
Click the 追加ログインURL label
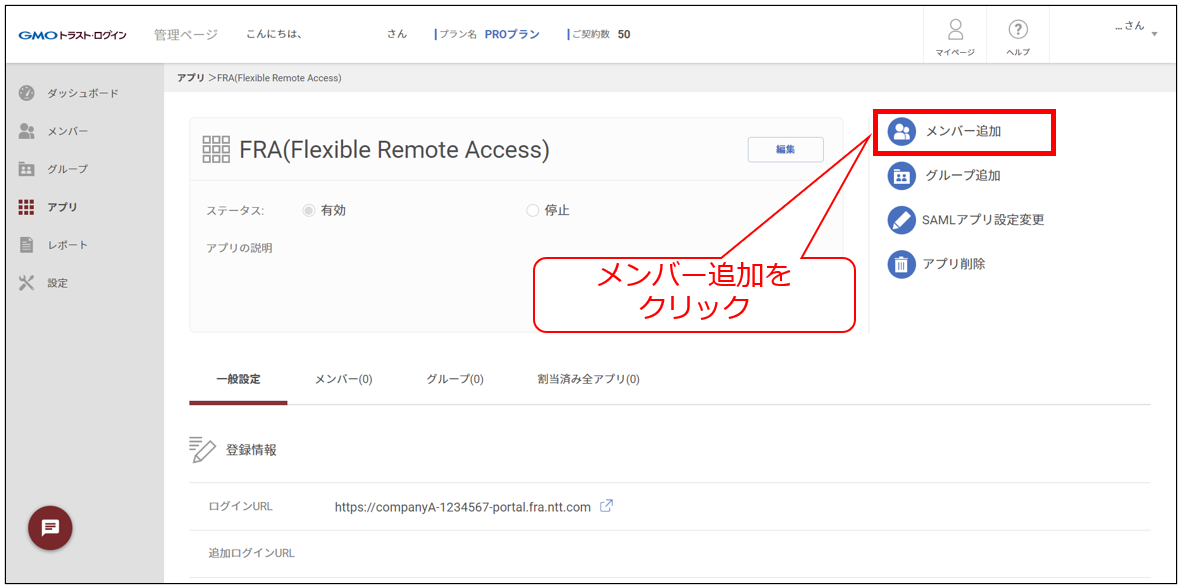[251, 554]
